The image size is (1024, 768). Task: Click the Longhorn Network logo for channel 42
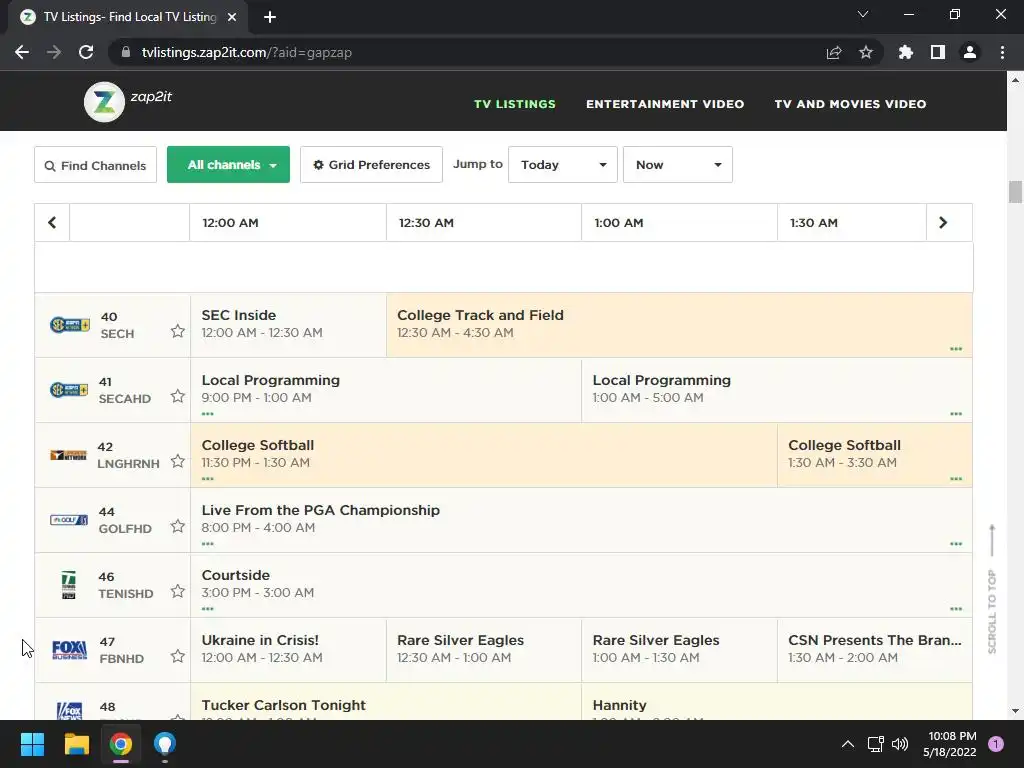coord(69,455)
